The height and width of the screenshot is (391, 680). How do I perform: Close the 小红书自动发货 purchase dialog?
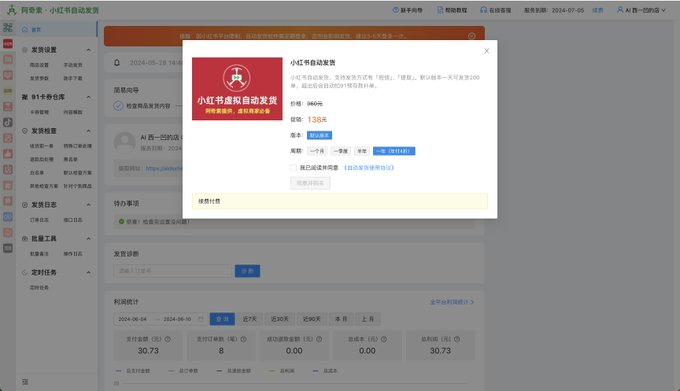tap(487, 51)
